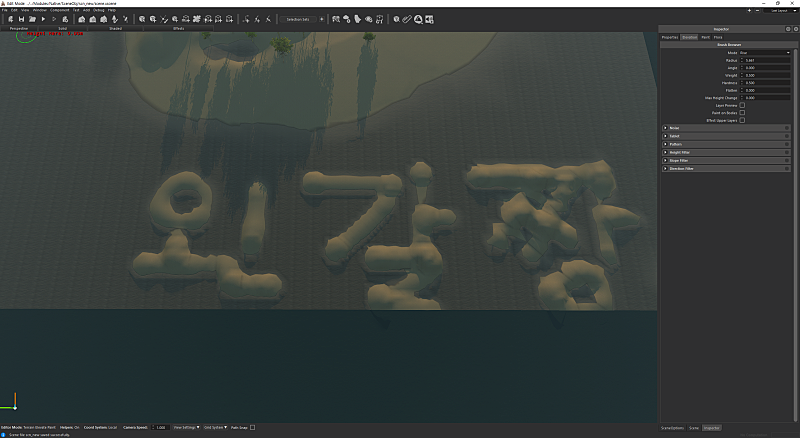Click the Camera Speed value field
Image resolution: width=800 pixels, height=438 pixels.
point(161,427)
